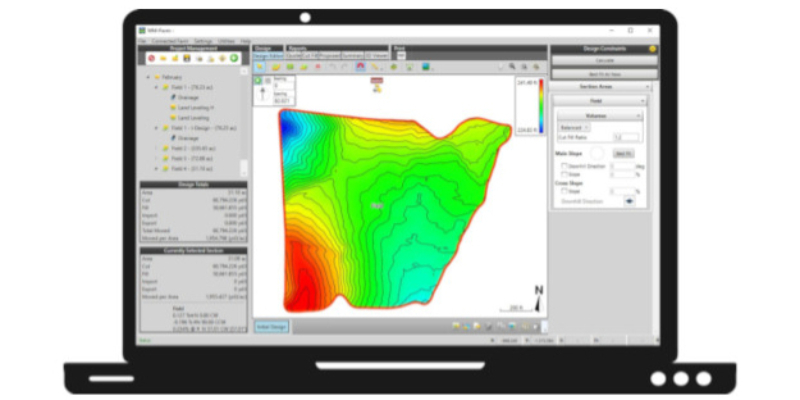Enable the Slope checkbox under Main Slope

coord(564,174)
